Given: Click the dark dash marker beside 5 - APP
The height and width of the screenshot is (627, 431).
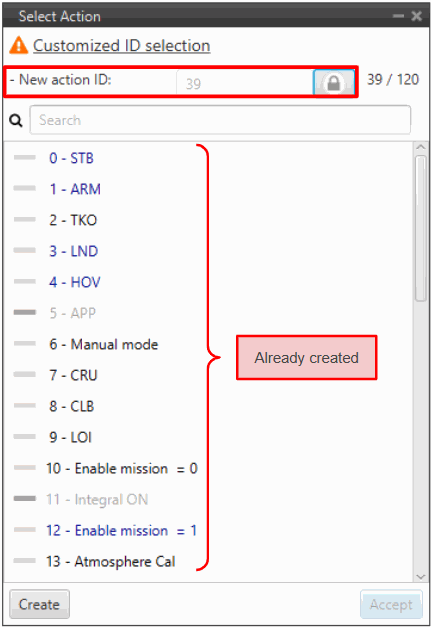Looking at the screenshot, I should 25,312.
